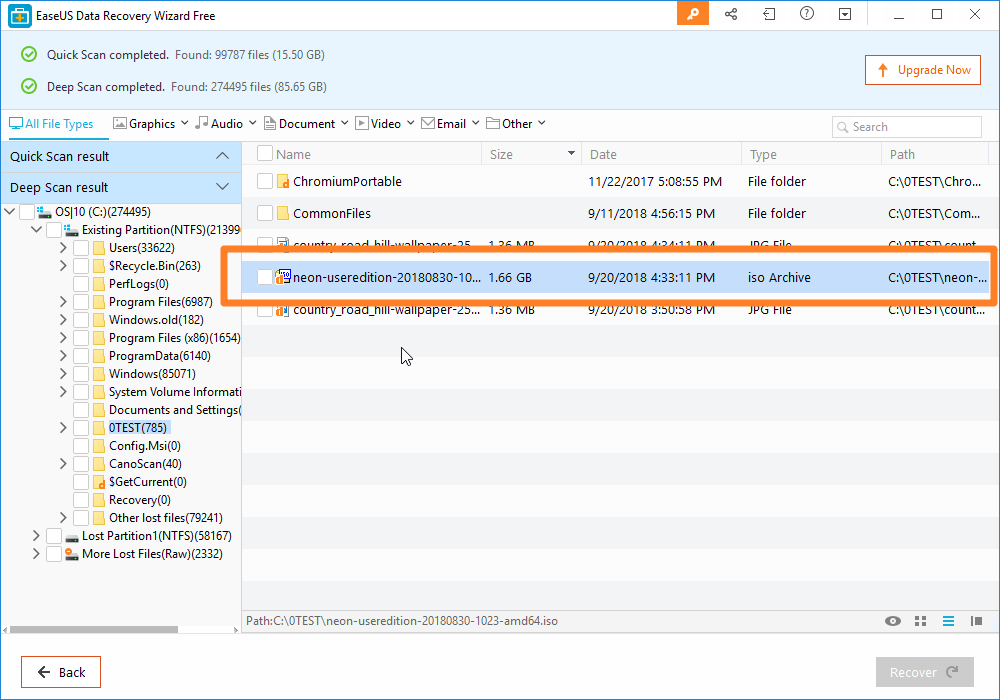The image size is (1000, 700).
Task: Click the Upgrade Now button
Action: point(923,70)
